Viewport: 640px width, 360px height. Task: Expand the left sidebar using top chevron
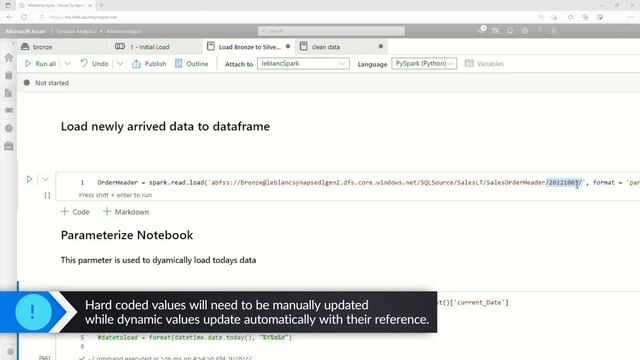click(x=13, y=42)
